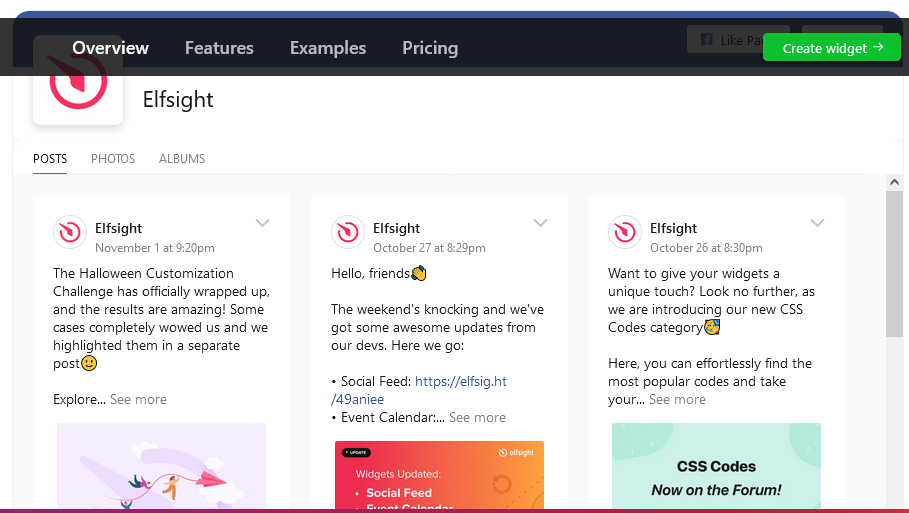The width and height of the screenshot is (909, 513).
Task: Navigate to Pricing
Action: 430,48
